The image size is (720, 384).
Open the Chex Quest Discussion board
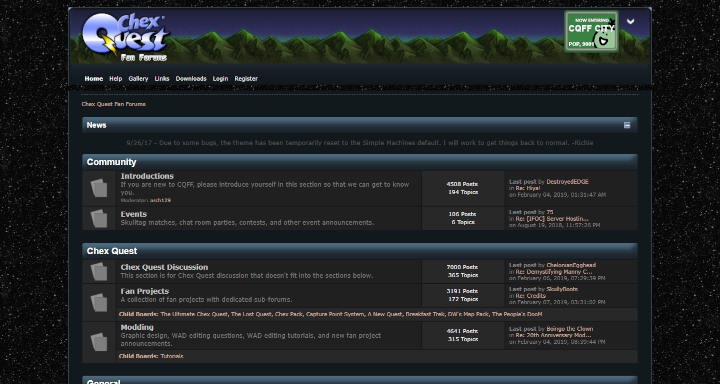[x=164, y=267]
